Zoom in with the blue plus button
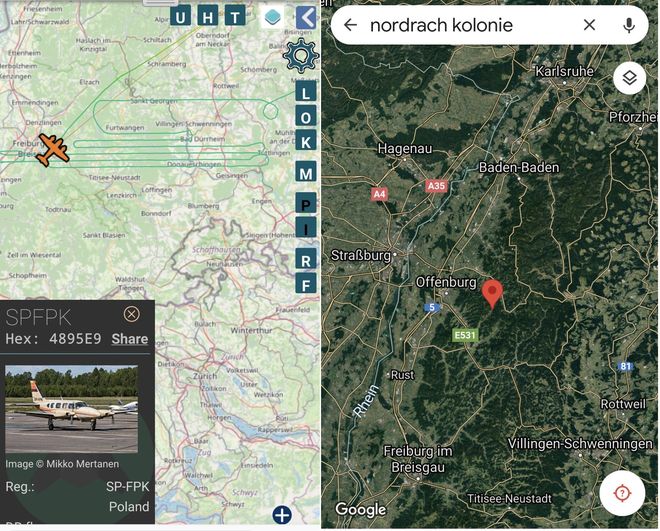This screenshot has width=660, height=531. [282, 515]
